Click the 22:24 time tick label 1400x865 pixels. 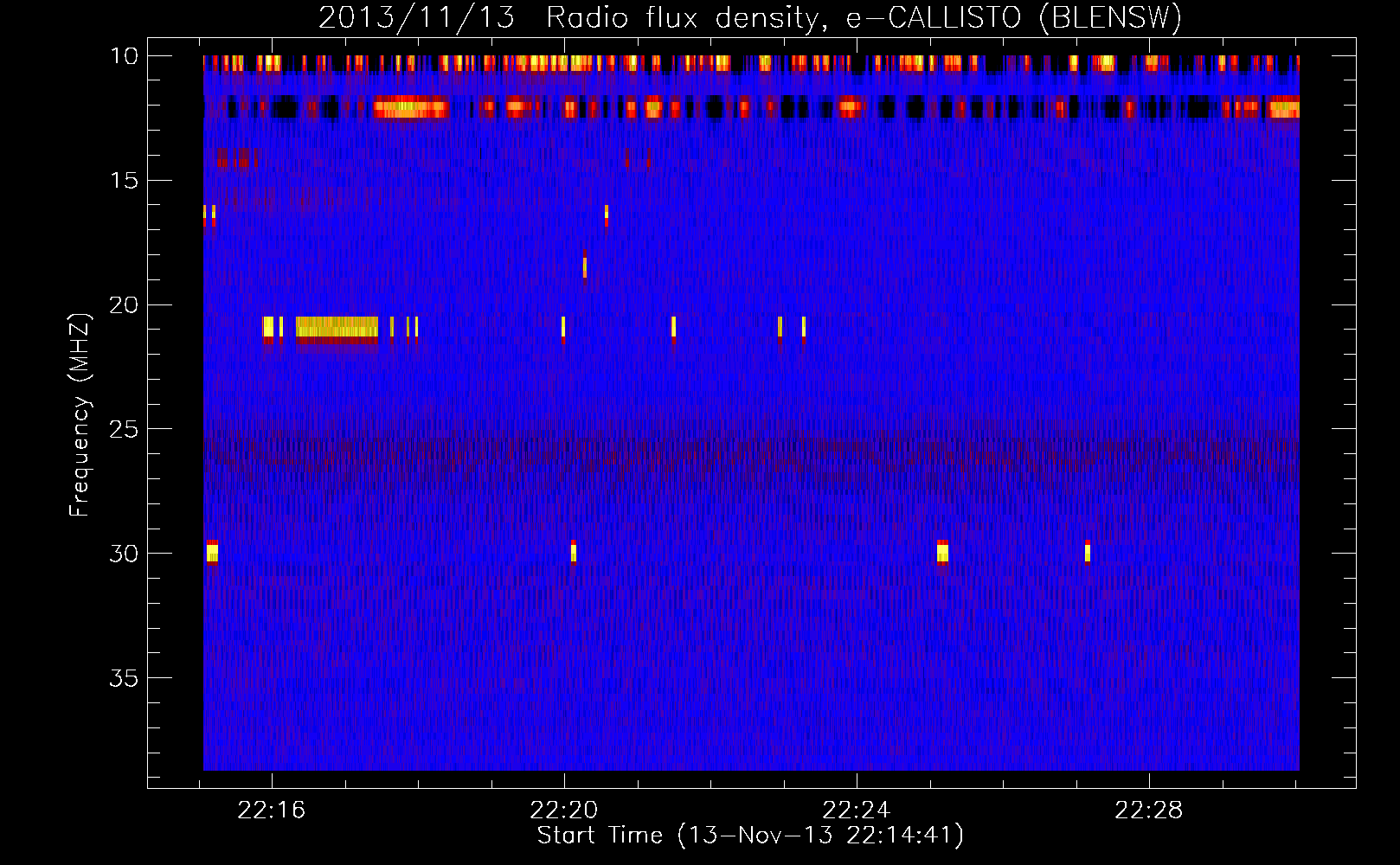[856, 811]
